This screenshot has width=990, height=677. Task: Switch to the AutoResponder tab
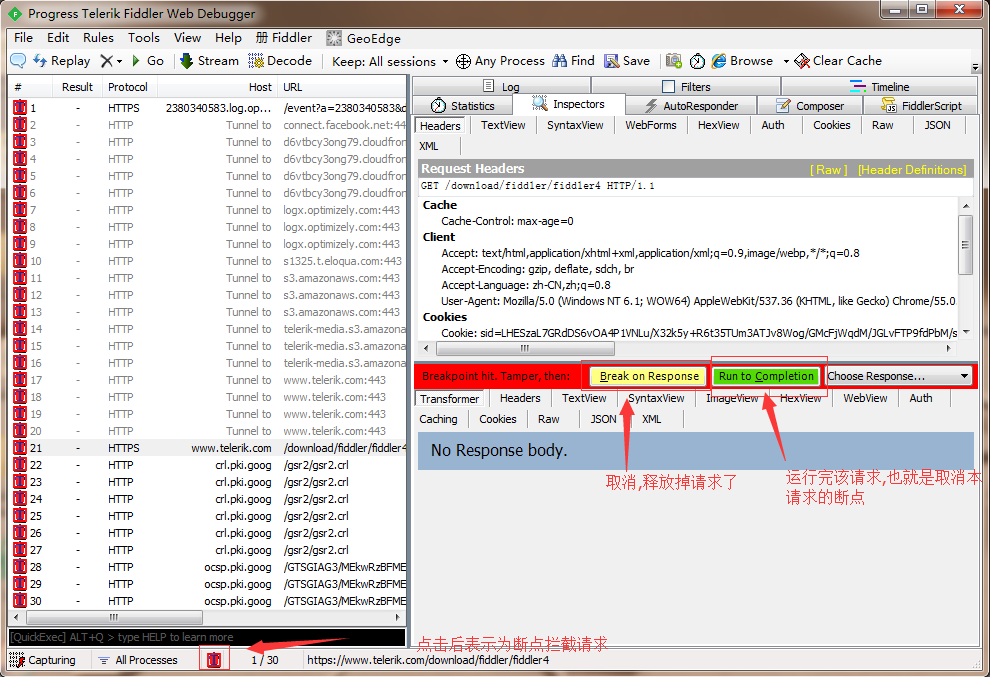click(691, 105)
